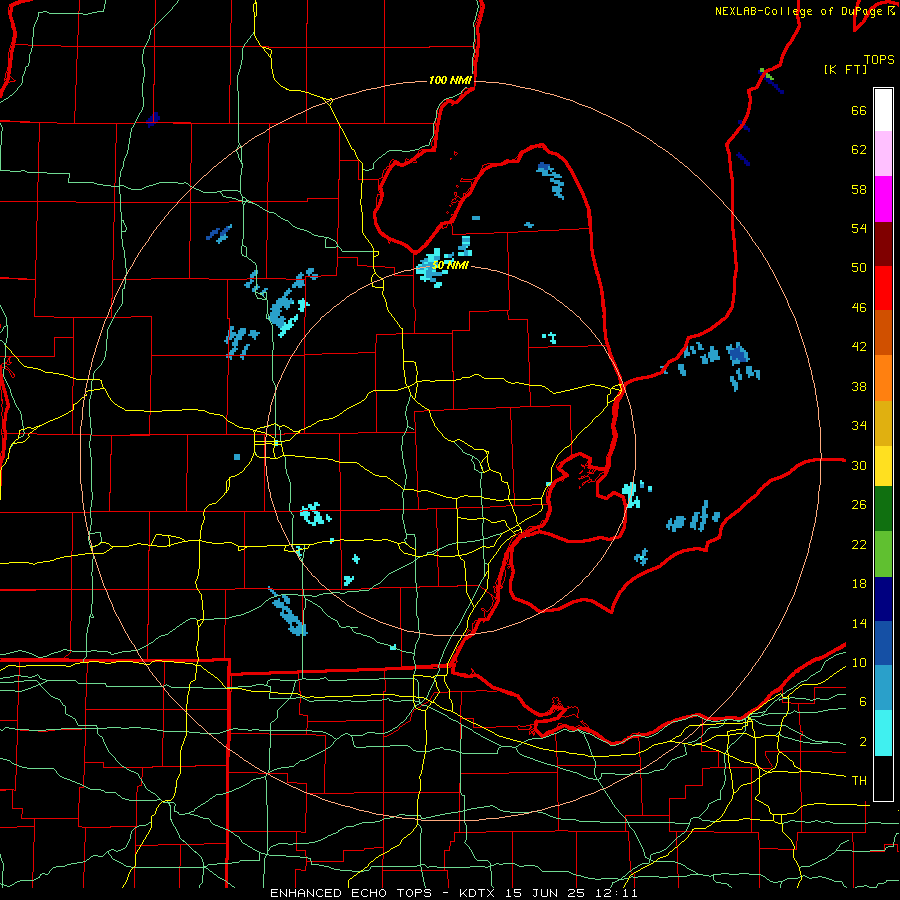Select the "22" legend value
This screenshot has height=900, width=900.
pyautogui.click(x=859, y=544)
